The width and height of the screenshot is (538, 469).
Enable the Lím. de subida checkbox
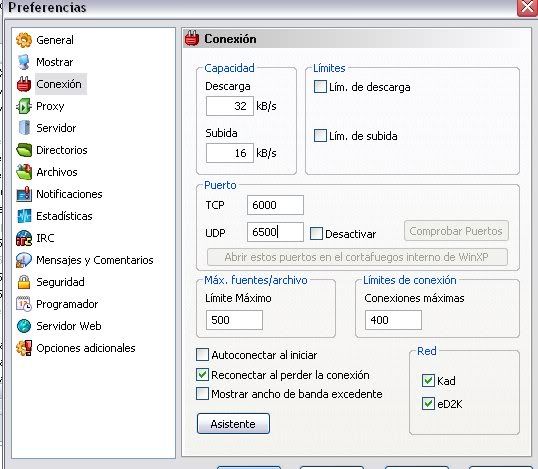tap(320, 136)
